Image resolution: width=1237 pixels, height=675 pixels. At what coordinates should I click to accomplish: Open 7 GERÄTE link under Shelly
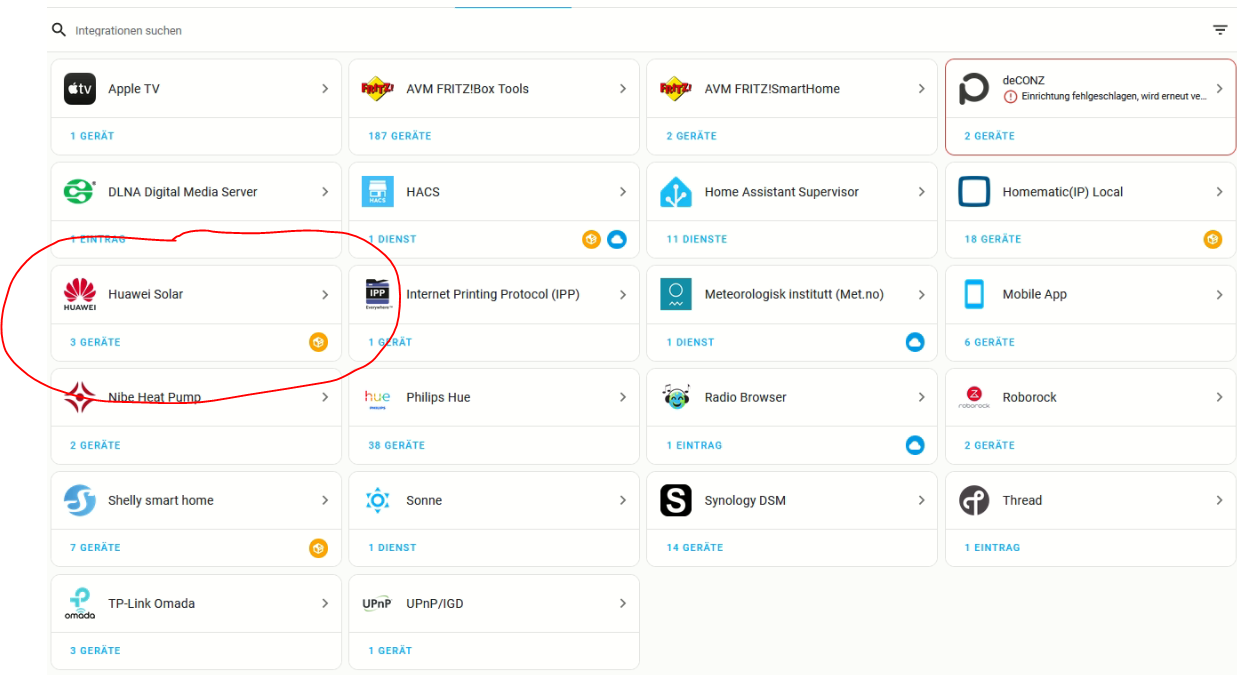coord(95,548)
